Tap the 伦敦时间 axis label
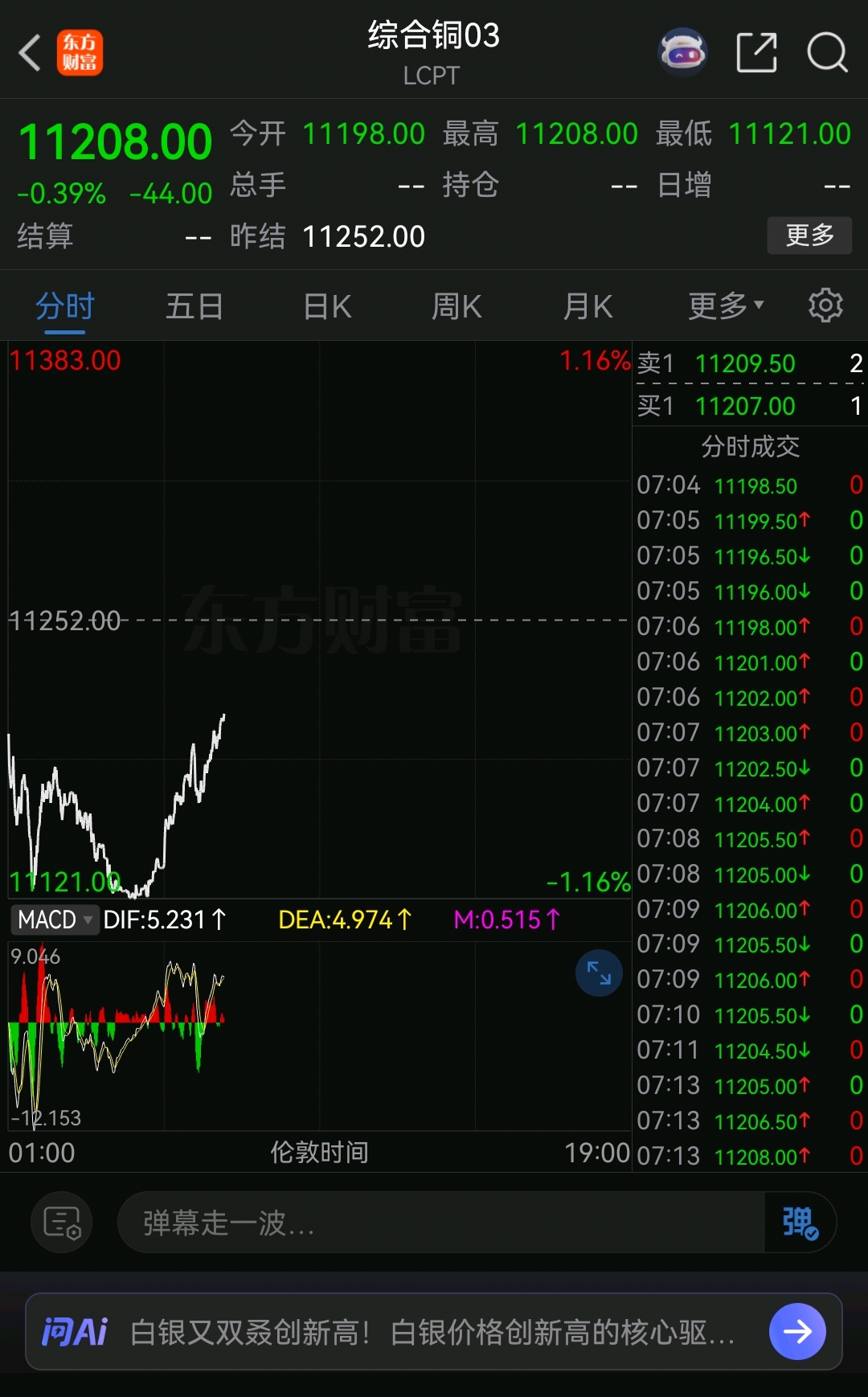Viewport: 868px width, 1397px height. [x=319, y=1153]
